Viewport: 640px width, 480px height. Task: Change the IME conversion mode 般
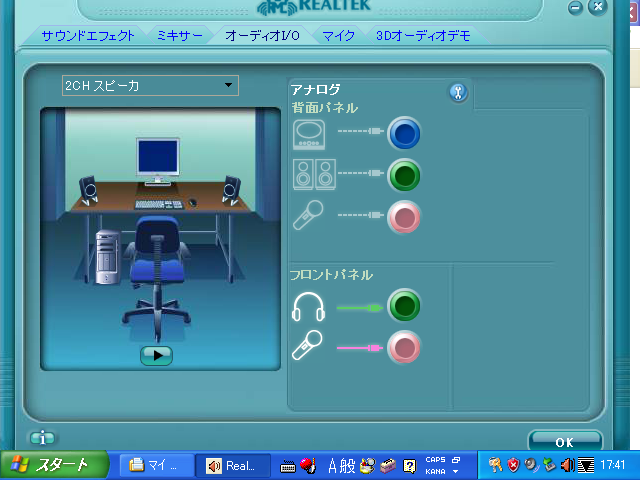coord(348,466)
